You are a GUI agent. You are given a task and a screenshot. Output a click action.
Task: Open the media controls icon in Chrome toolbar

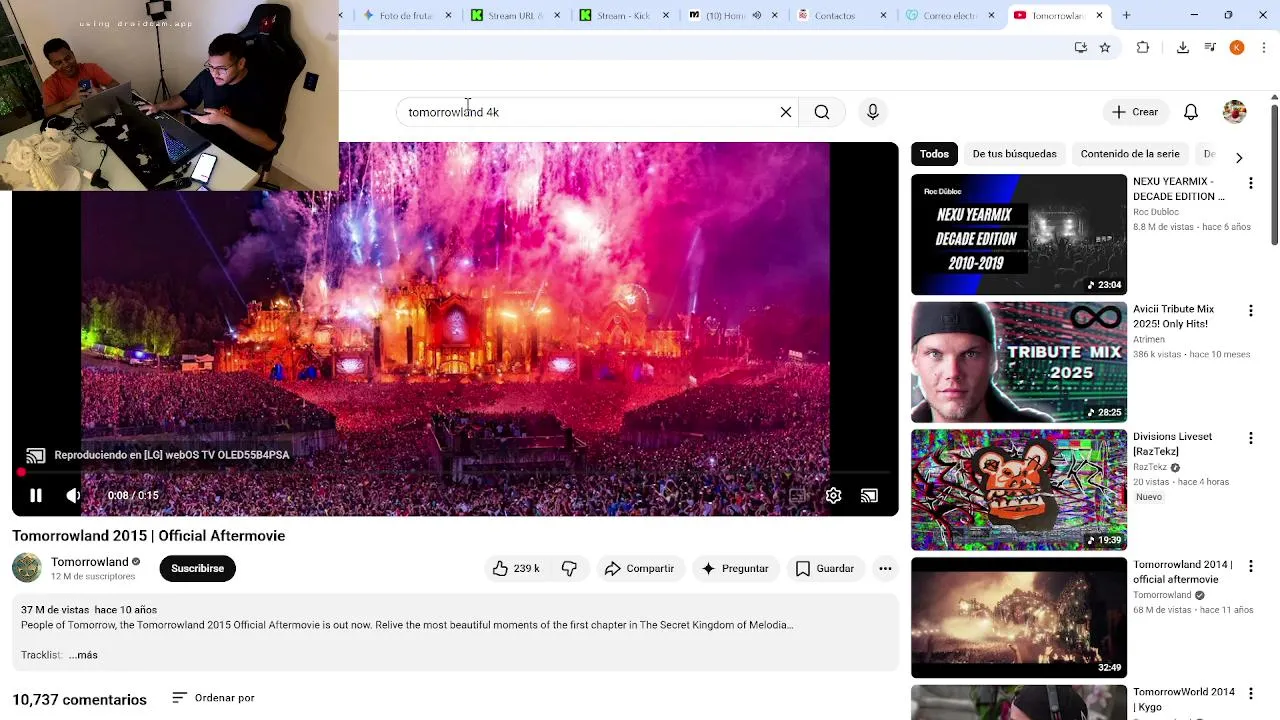pyautogui.click(x=1210, y=47)
